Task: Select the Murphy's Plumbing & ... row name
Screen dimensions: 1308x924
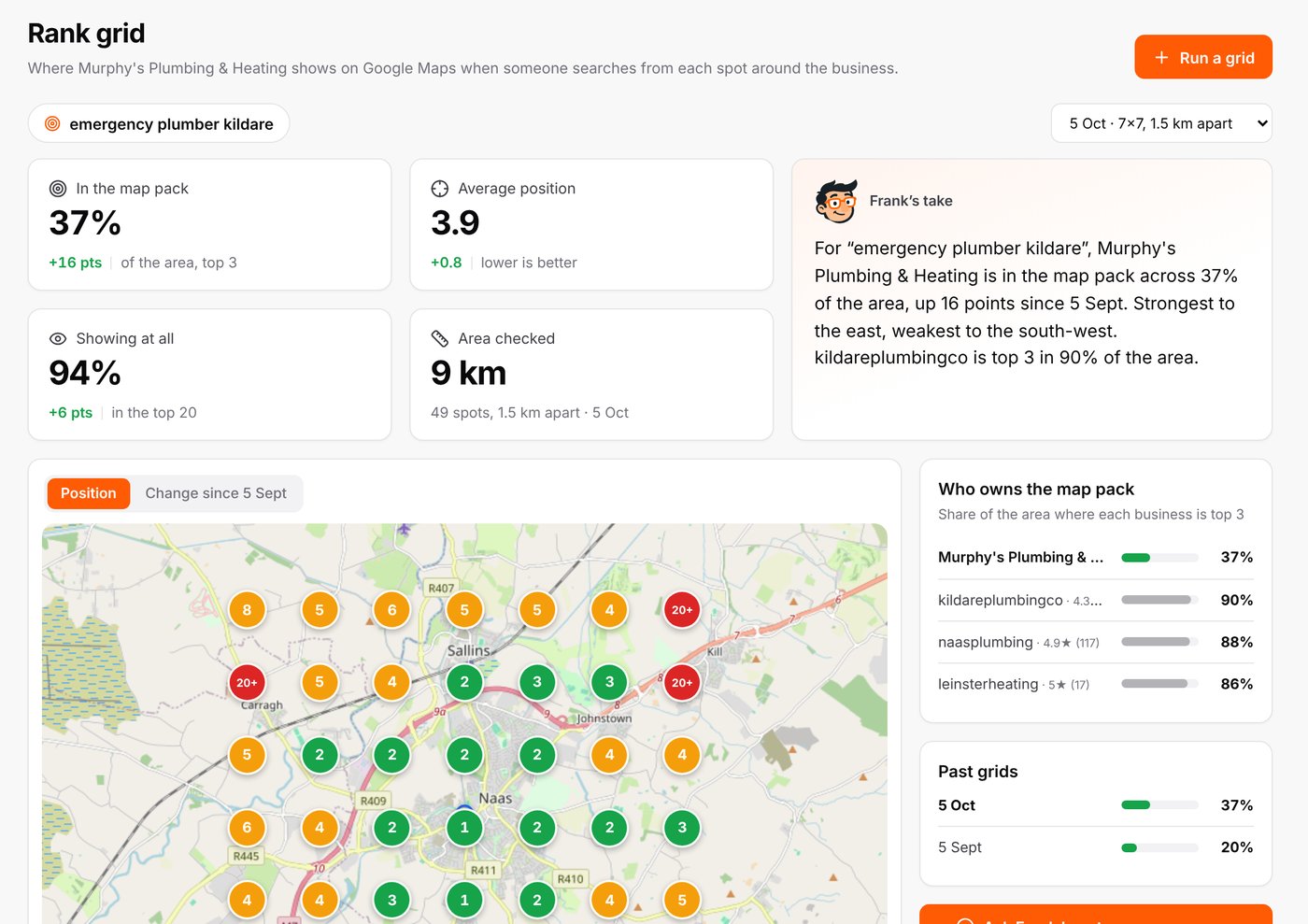Action: [x=1020, y=557]
